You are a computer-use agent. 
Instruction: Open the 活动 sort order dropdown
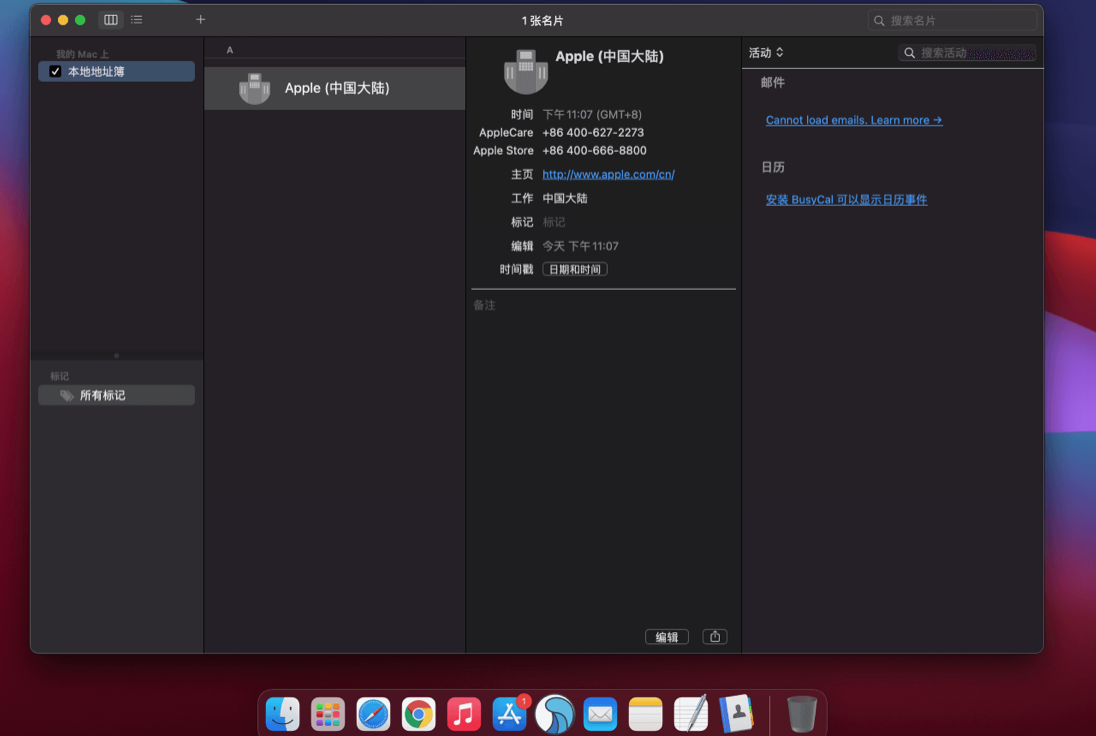pos(766,52)
